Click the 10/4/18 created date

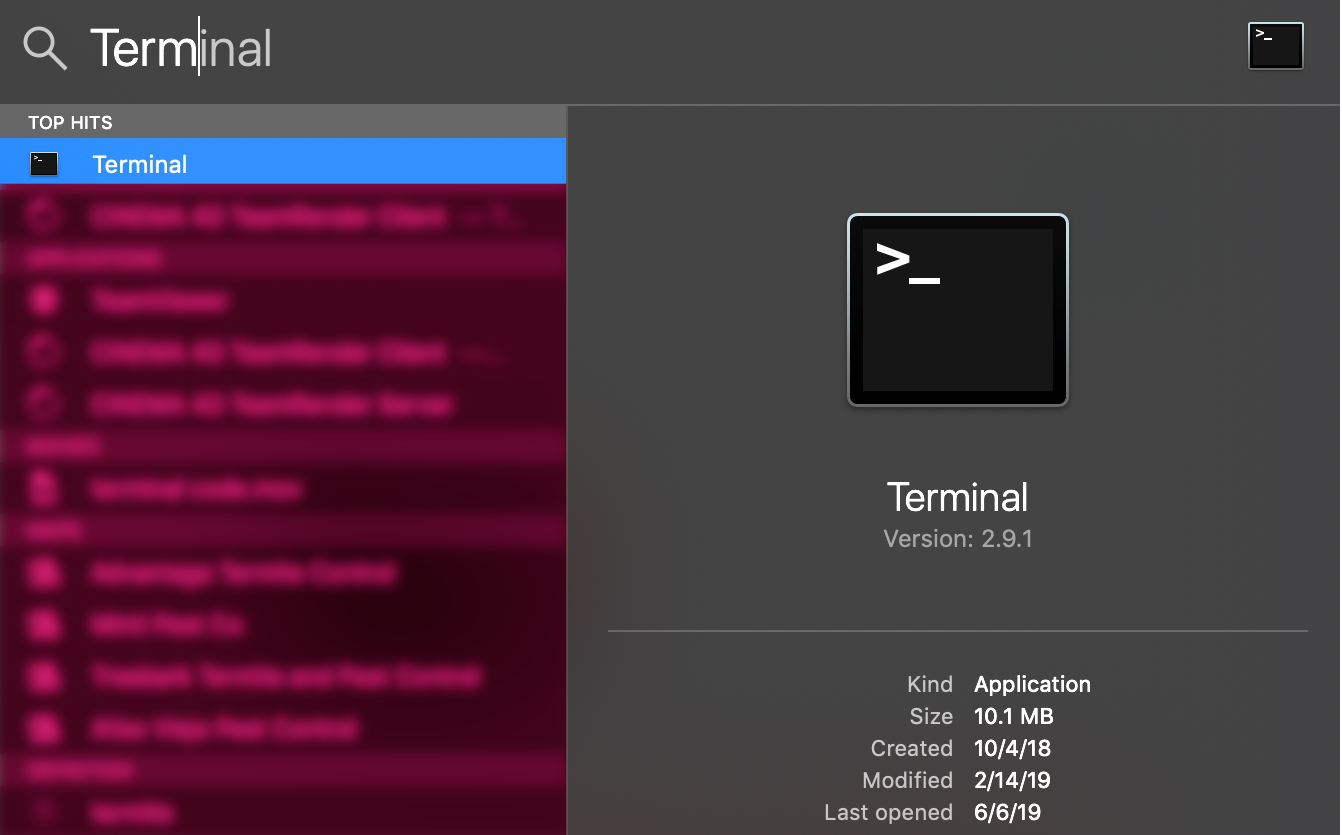click(1013, 748)
